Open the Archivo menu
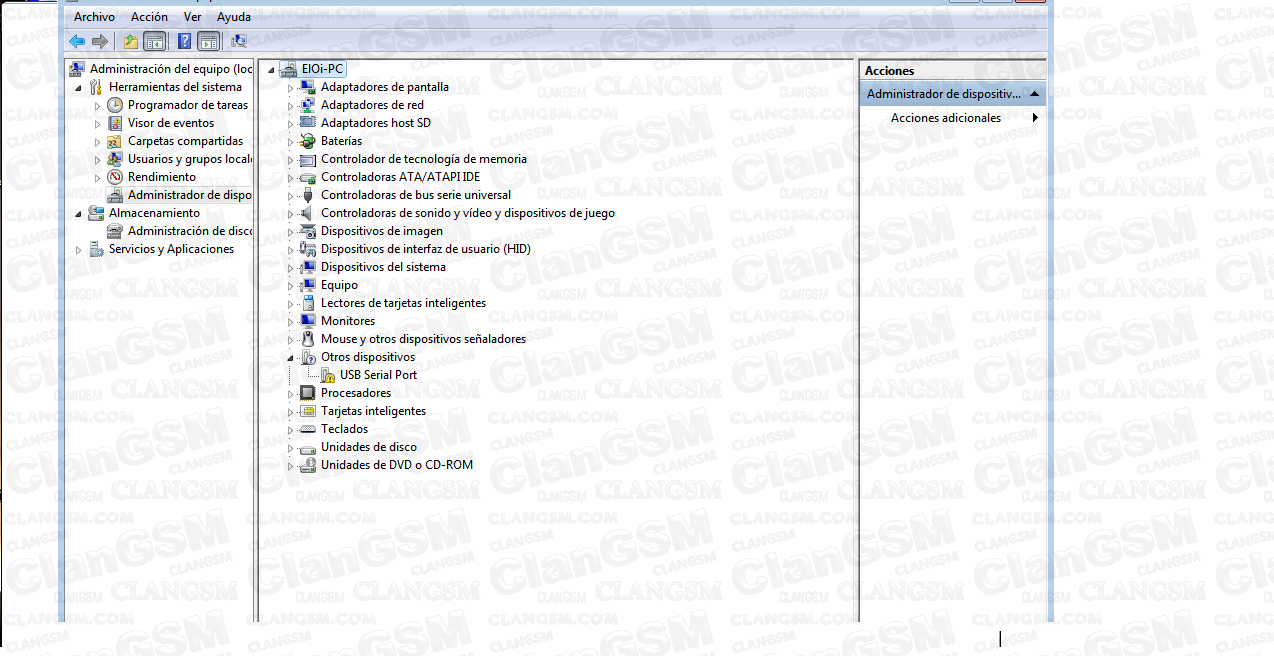This screenshot has width=1274, height=656. point(94,17)
